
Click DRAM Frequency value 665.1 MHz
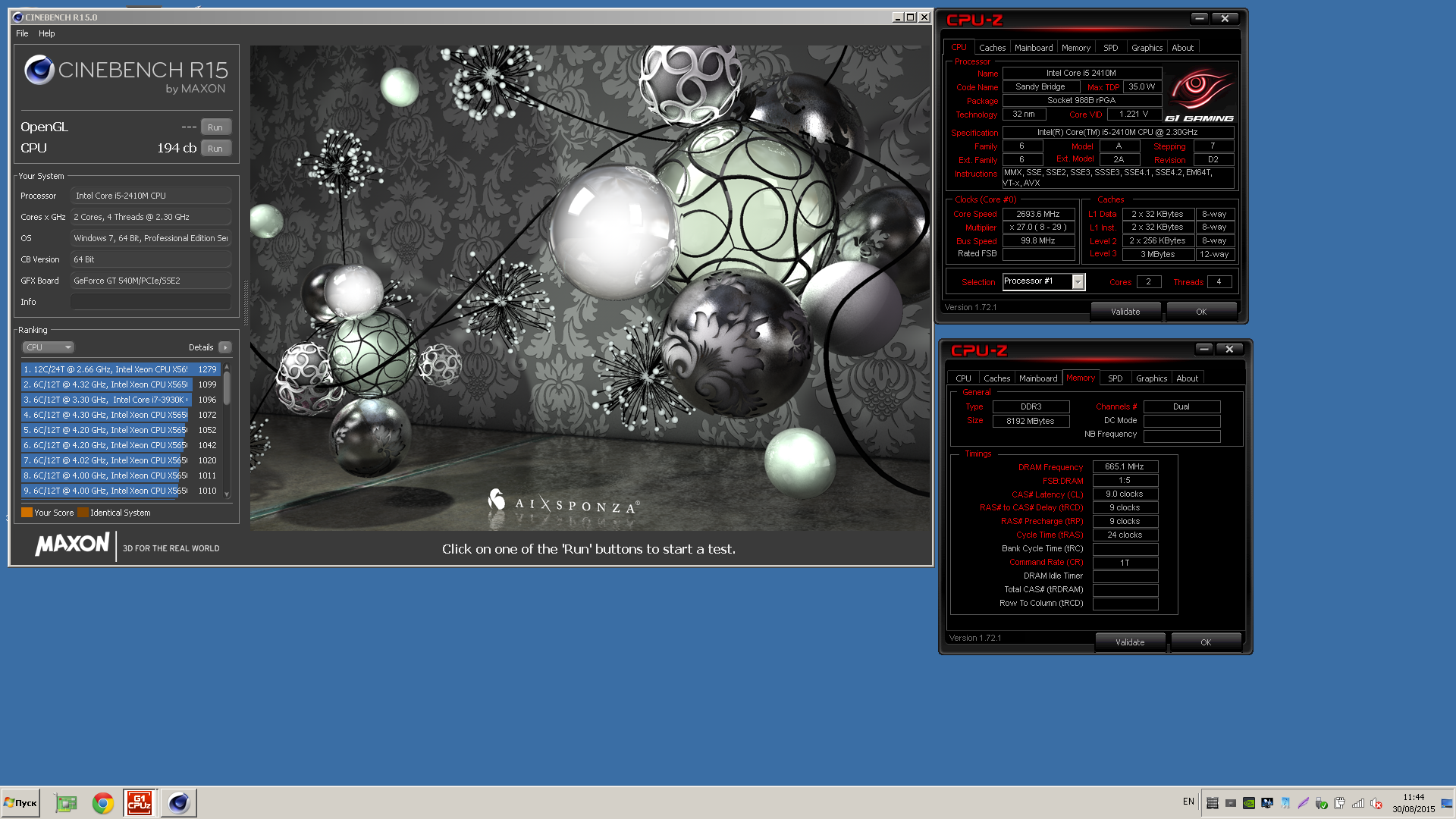click(1125, 467)
